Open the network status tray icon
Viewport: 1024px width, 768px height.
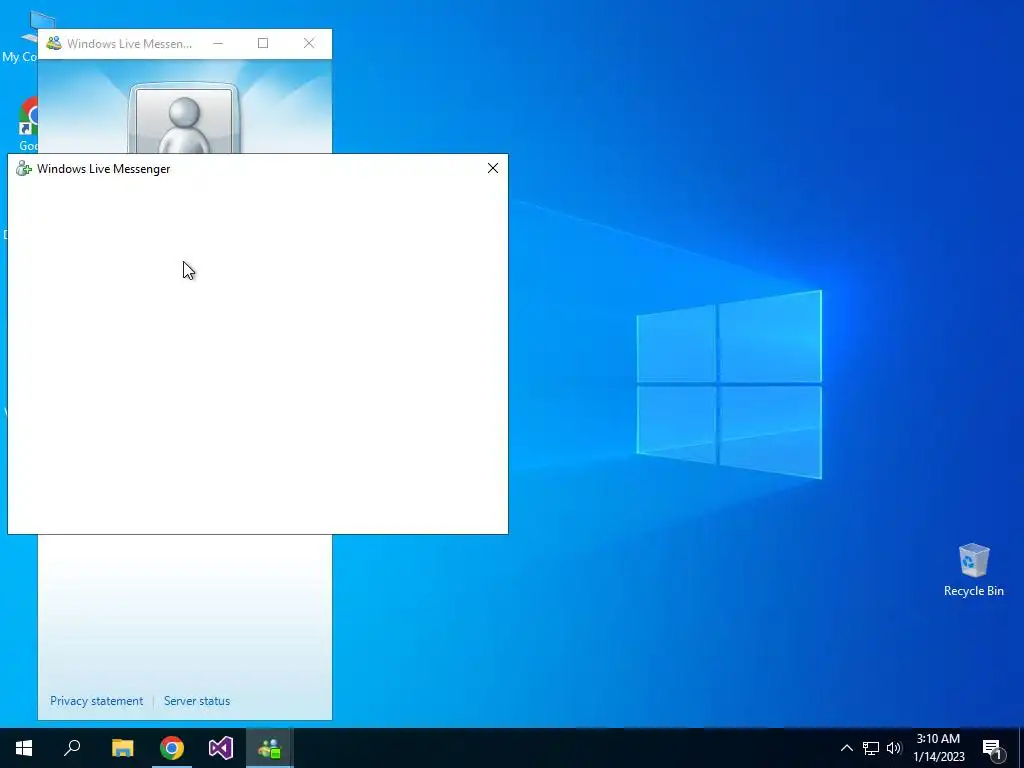click(x=871, y=748)
